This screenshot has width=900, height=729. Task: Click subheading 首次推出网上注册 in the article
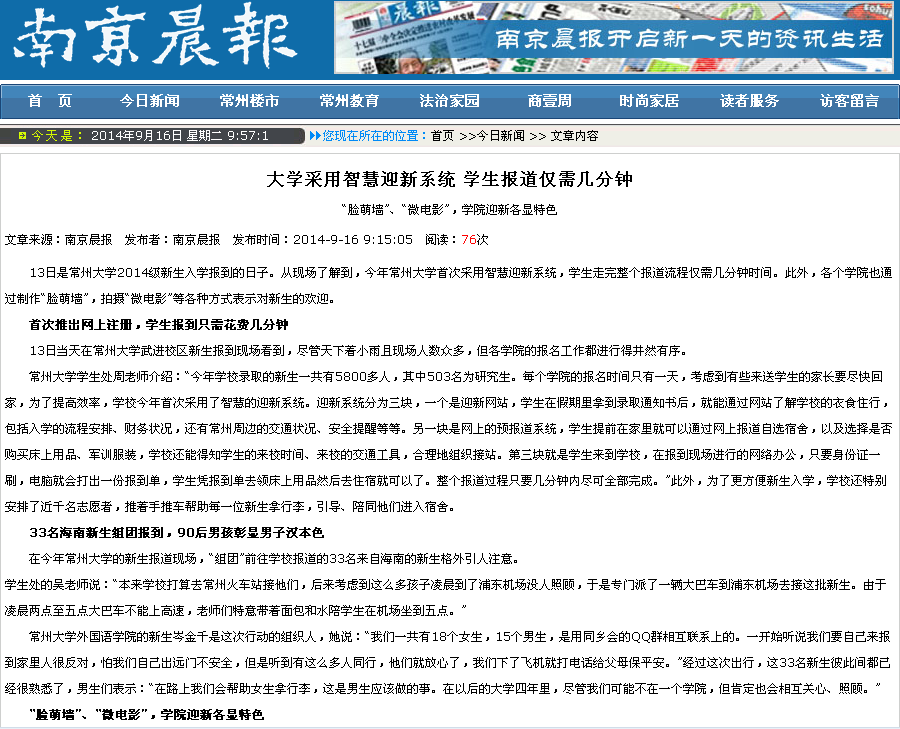158,325
